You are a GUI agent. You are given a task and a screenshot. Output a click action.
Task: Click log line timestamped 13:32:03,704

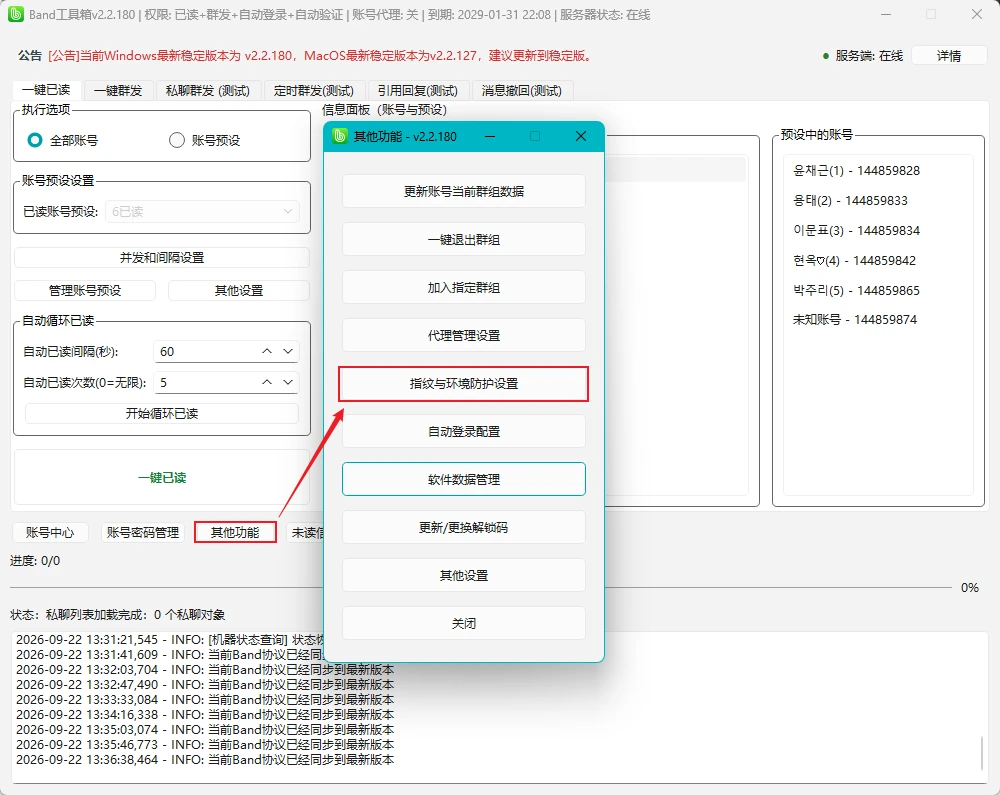tap(205, 669)
